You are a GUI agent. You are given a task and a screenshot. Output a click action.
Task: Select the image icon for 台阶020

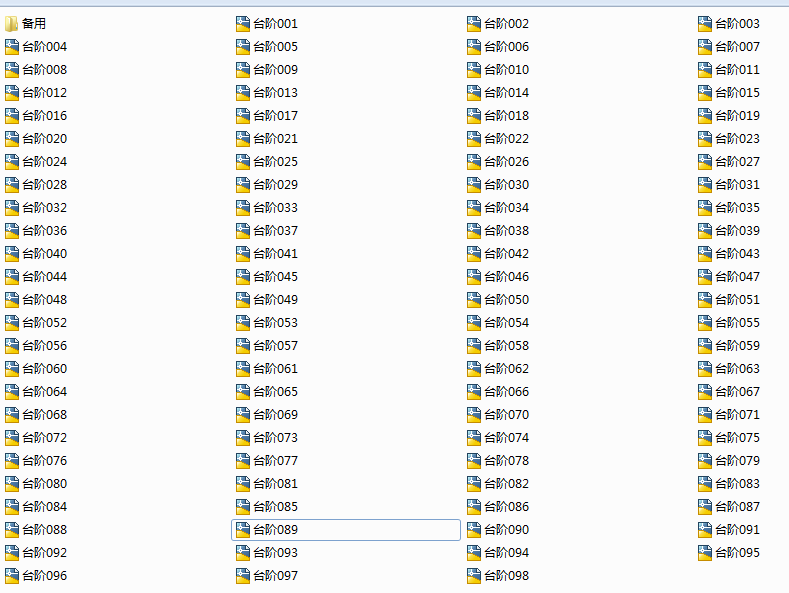point(12,138)
